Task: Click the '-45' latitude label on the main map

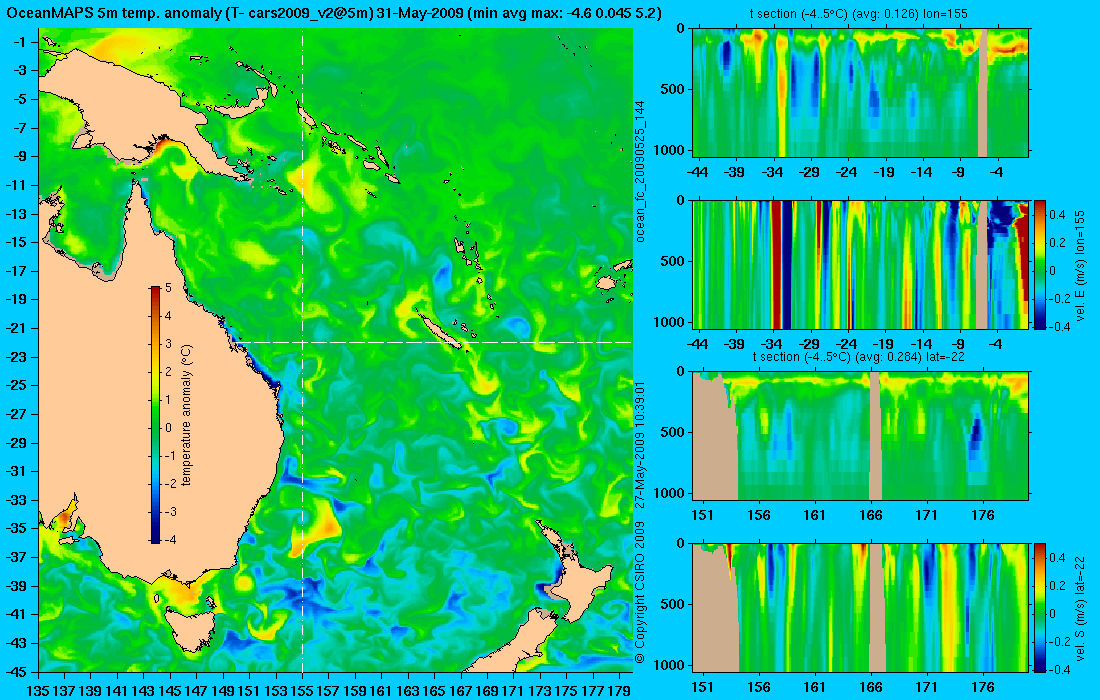Action: 19,671
